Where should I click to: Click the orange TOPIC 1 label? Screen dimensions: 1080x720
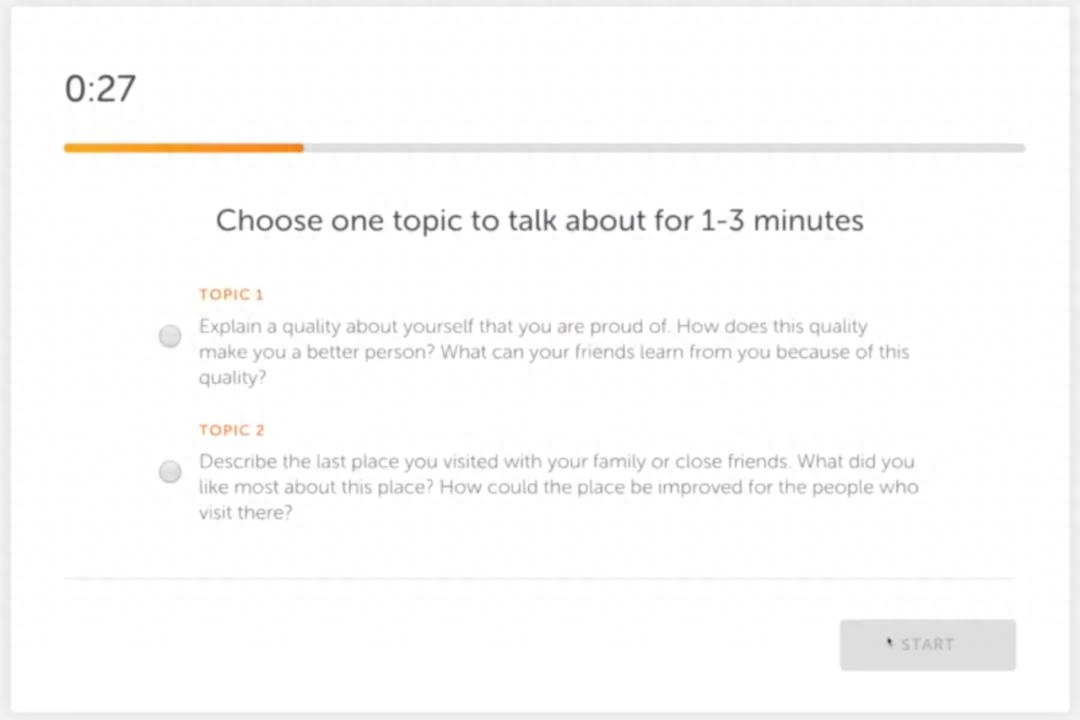coord(231,295)
